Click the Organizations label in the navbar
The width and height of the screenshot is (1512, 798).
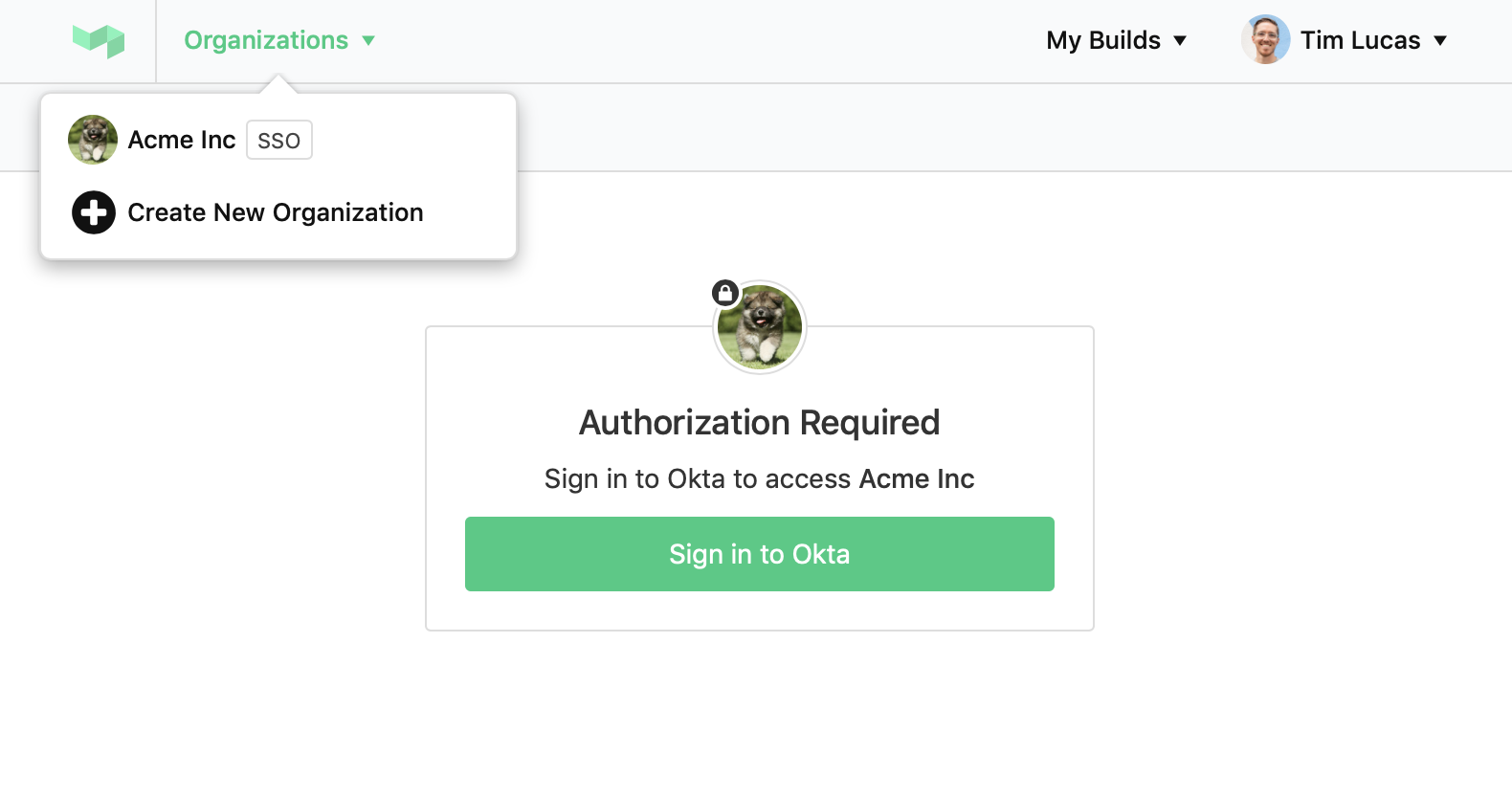click(268, 40)
